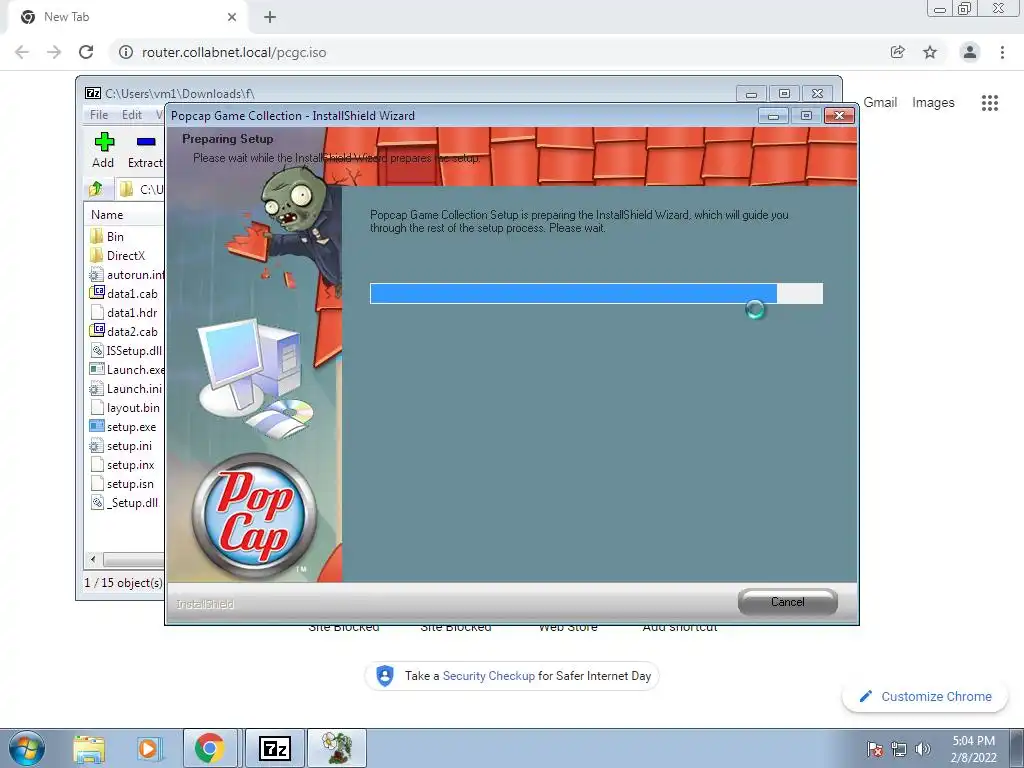The height and width of the screenshot is (768, 1024).
Task: Click the Chrome forward button
Action: point(54,52)
